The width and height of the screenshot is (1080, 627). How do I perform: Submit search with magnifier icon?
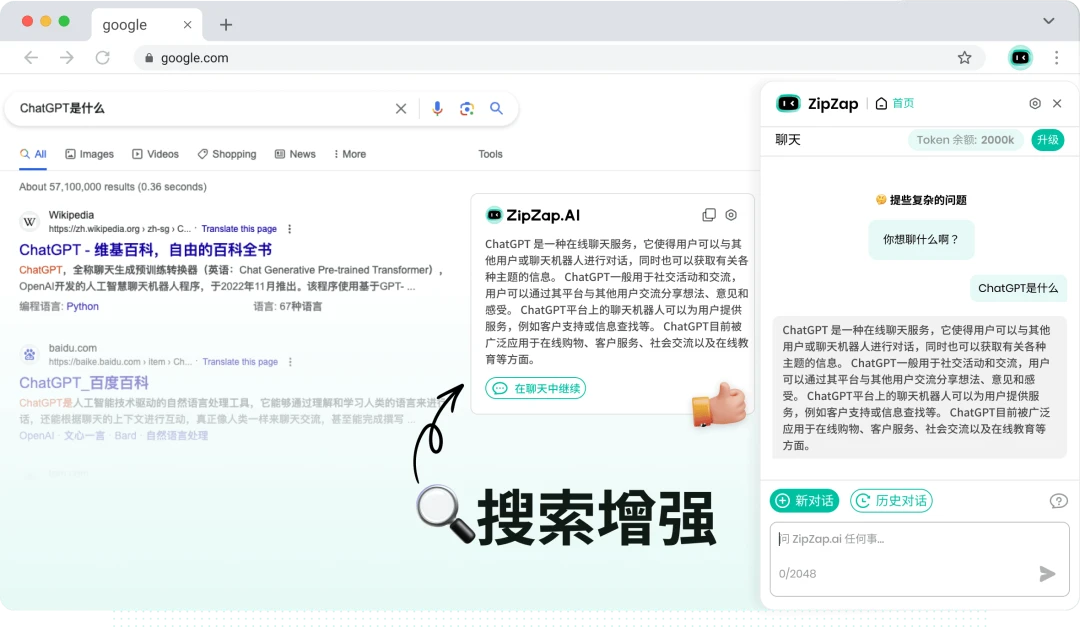[x=496, y=108]
